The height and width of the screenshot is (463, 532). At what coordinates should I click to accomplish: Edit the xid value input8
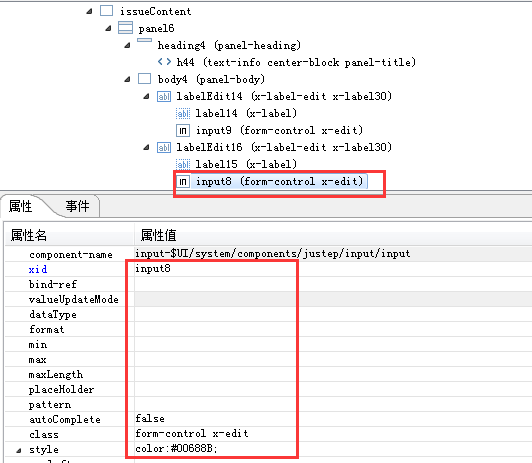pos(333,269)
